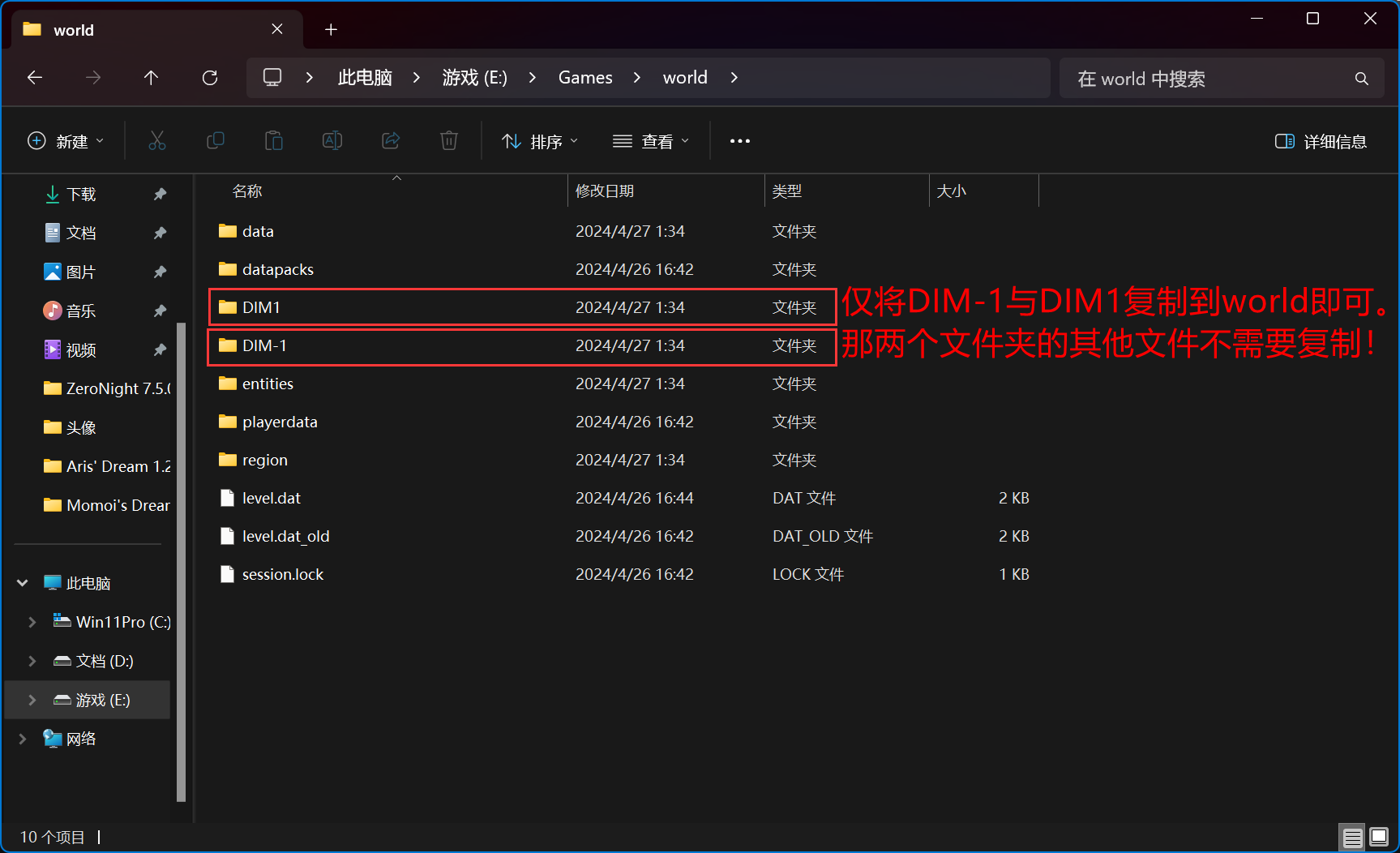Open the 新建 dropdown menu
1400x853 pixels.
[x=66, y=142]
